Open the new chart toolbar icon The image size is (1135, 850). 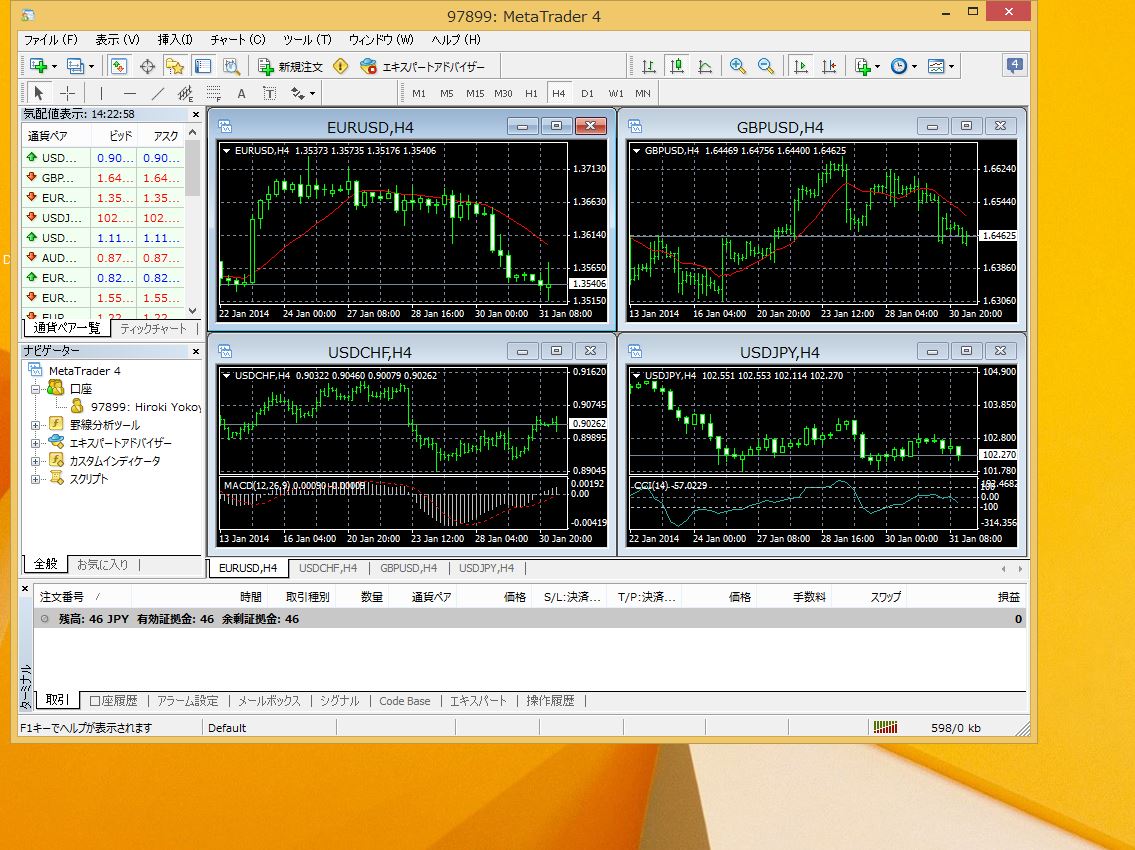[43, 67]
